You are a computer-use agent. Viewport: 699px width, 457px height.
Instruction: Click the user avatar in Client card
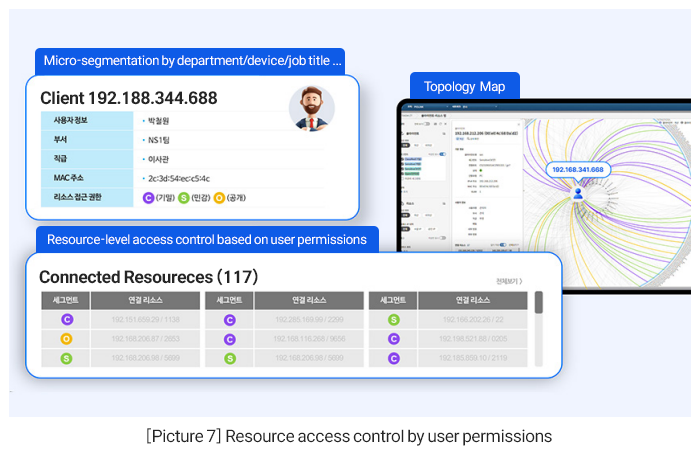tap(311, 109)
